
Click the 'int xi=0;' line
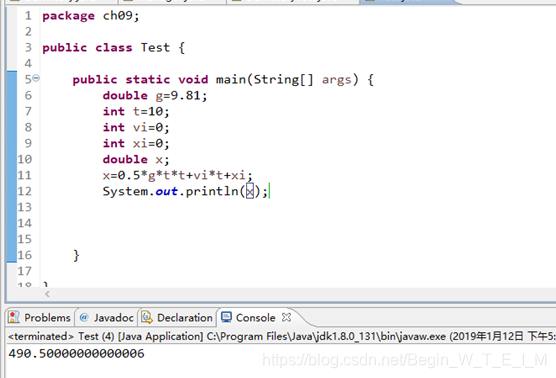pyautogui.click(x=136, y=144)
